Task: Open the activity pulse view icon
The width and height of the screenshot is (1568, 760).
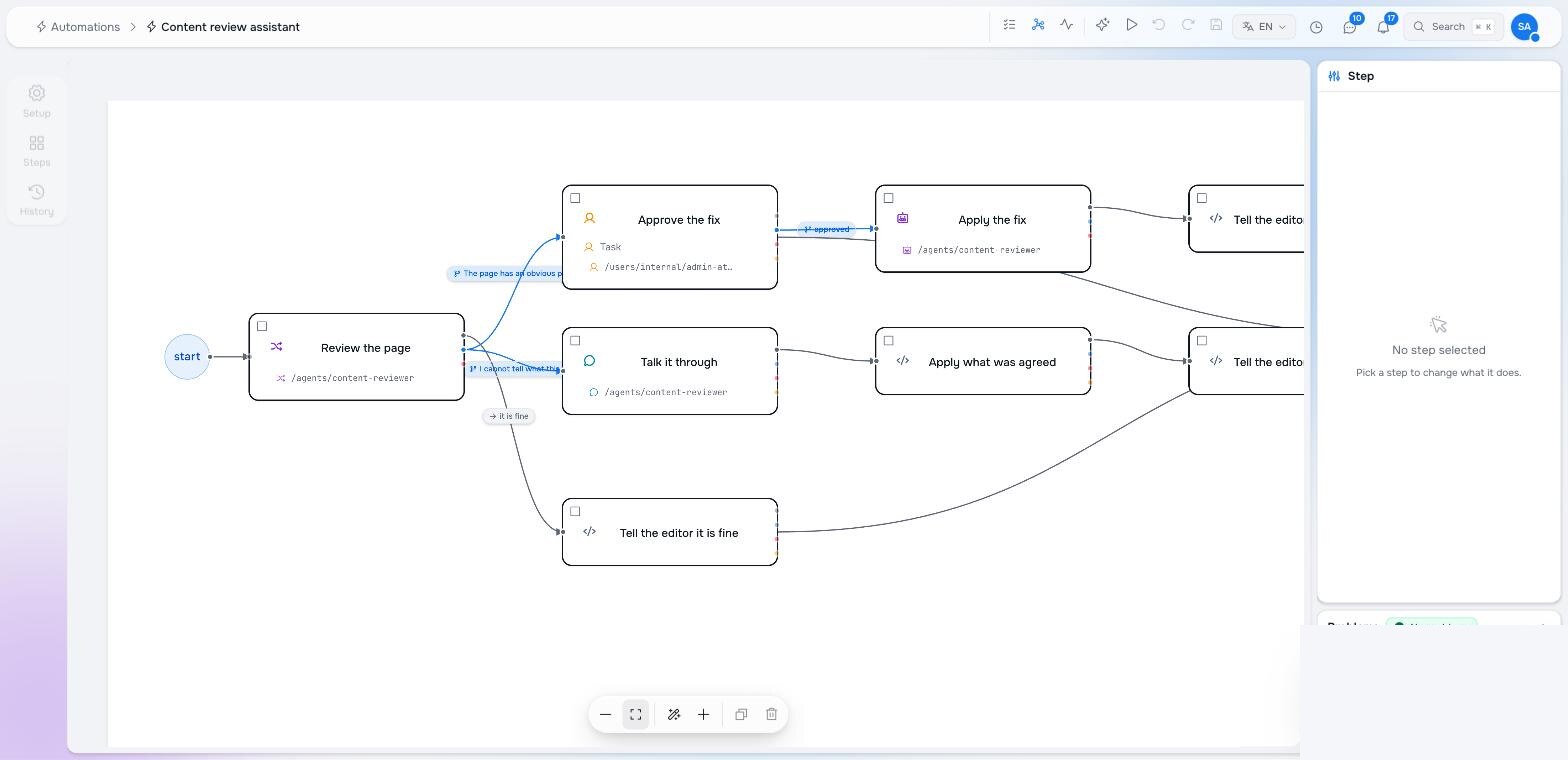Action: click(1067, 25)
